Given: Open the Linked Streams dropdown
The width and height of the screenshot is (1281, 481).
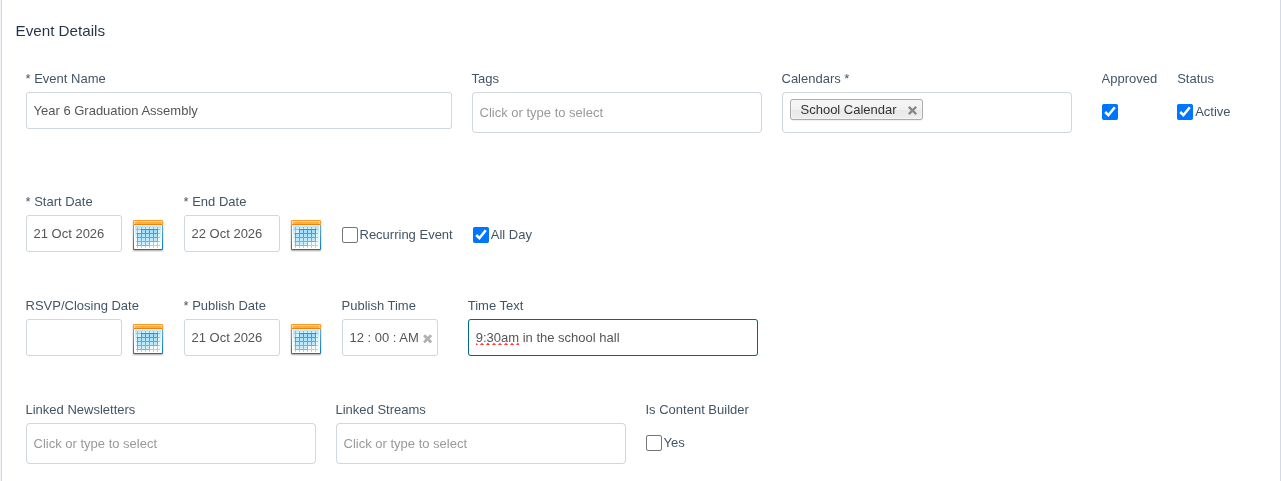Looking at the screenshot, I should (x=481, y=444).
